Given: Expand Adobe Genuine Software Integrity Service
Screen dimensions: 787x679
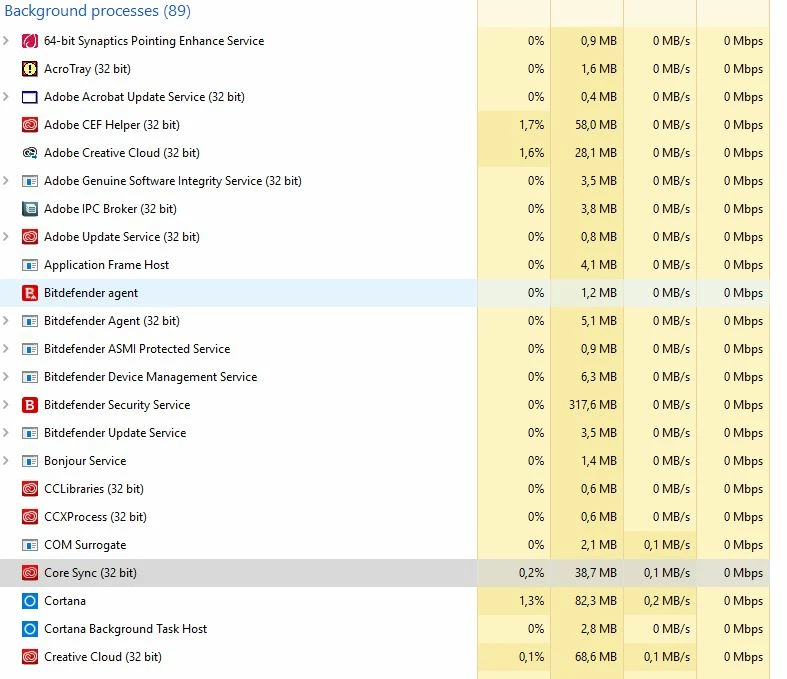Looking at the screenshot, I should coord(6,181).
